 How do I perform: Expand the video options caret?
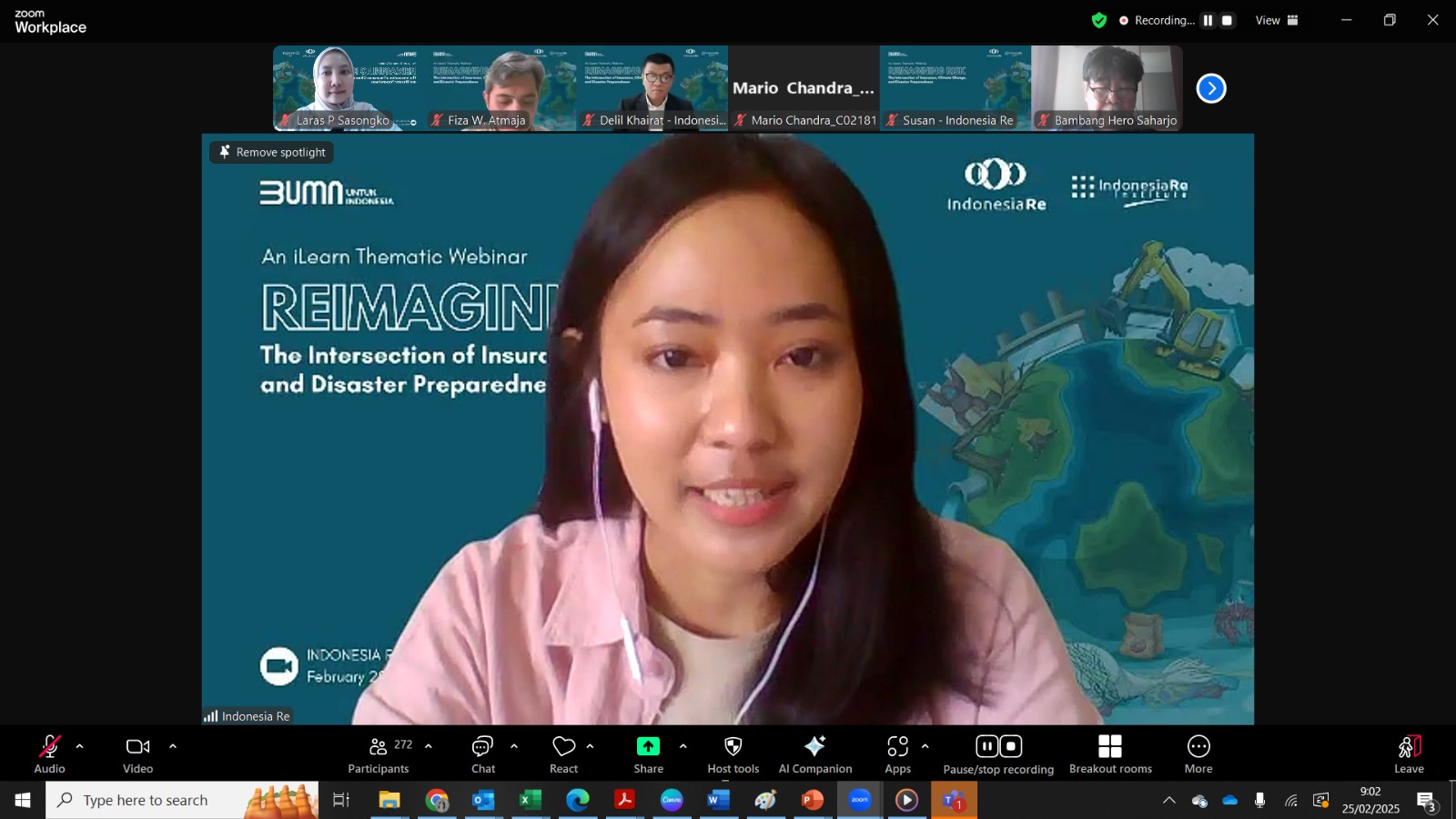tap(172, 746)
